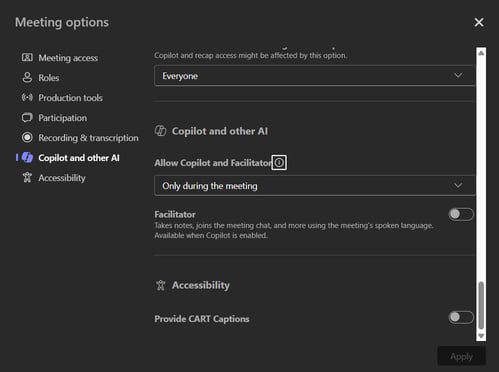Click the 'Takes notes, joins the meeting chat' description

(x=294, y=230)
